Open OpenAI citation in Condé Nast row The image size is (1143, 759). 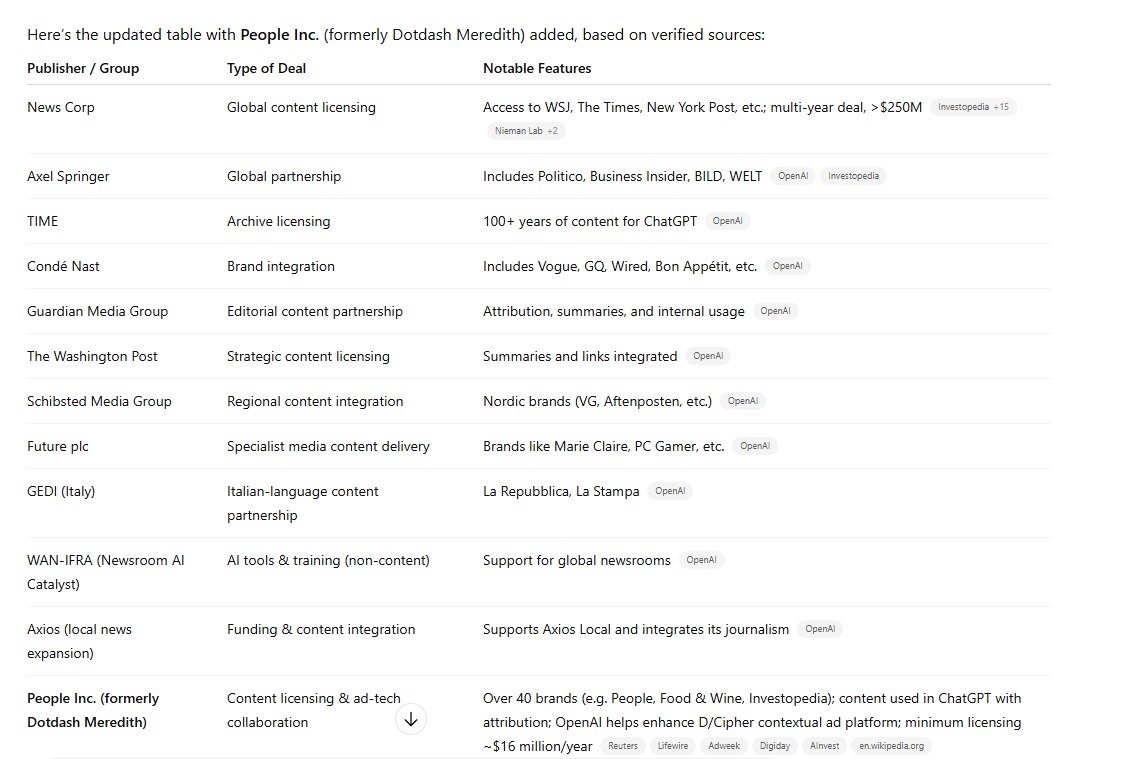click(x=787, y=265)
